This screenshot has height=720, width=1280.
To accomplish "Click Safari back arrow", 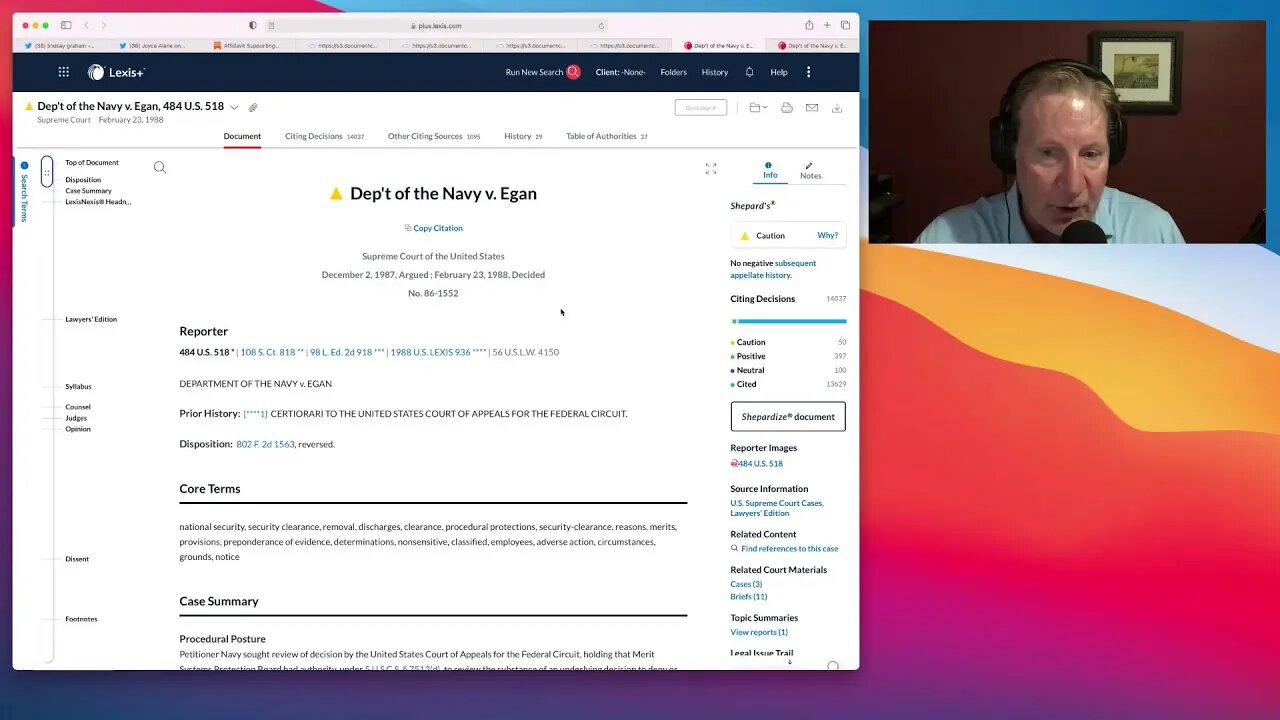I will (x=86, y=25).
